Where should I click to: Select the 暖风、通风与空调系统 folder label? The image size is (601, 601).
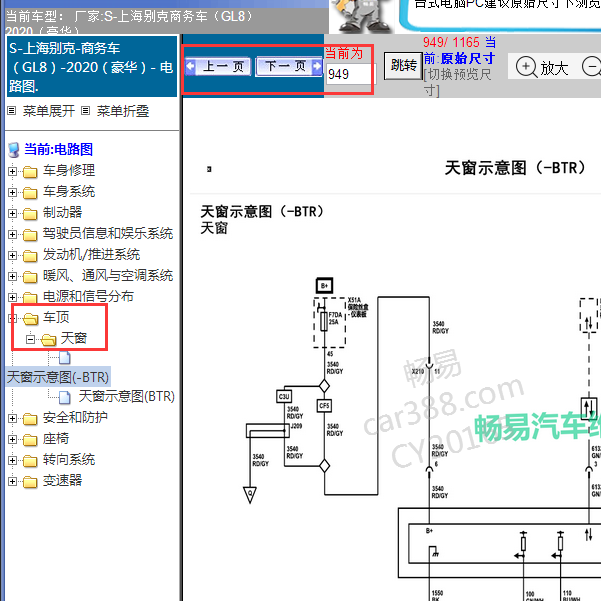click(x=108, y=275)
